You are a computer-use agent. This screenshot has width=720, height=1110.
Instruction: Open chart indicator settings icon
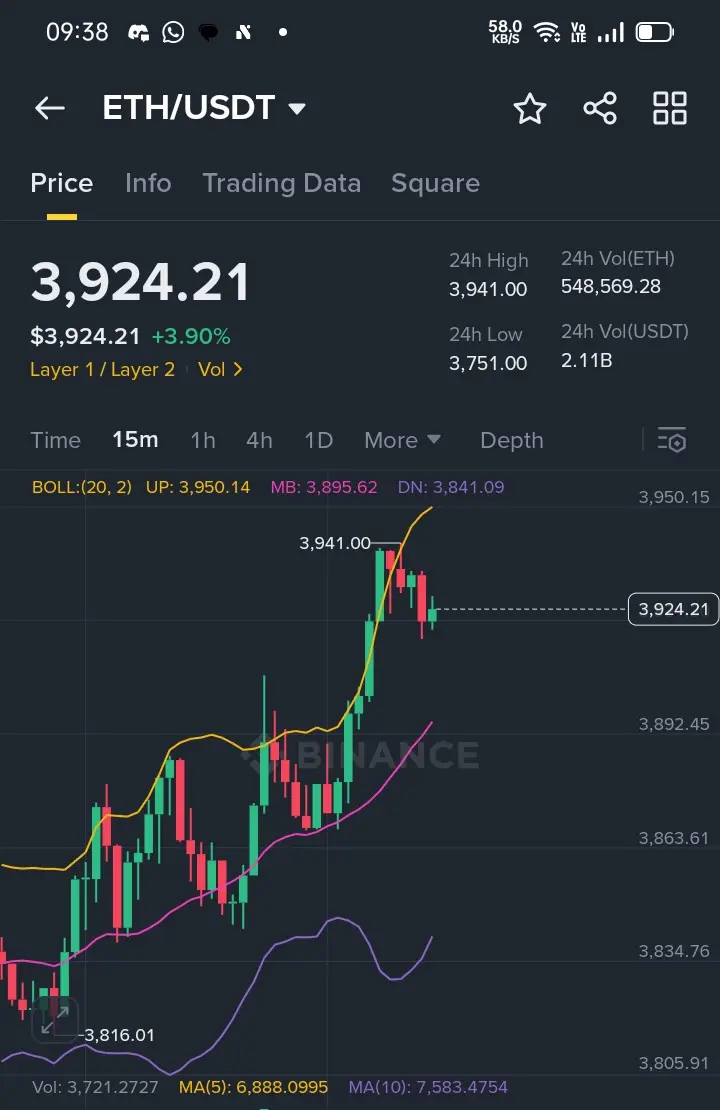click(x=671, y=440)
